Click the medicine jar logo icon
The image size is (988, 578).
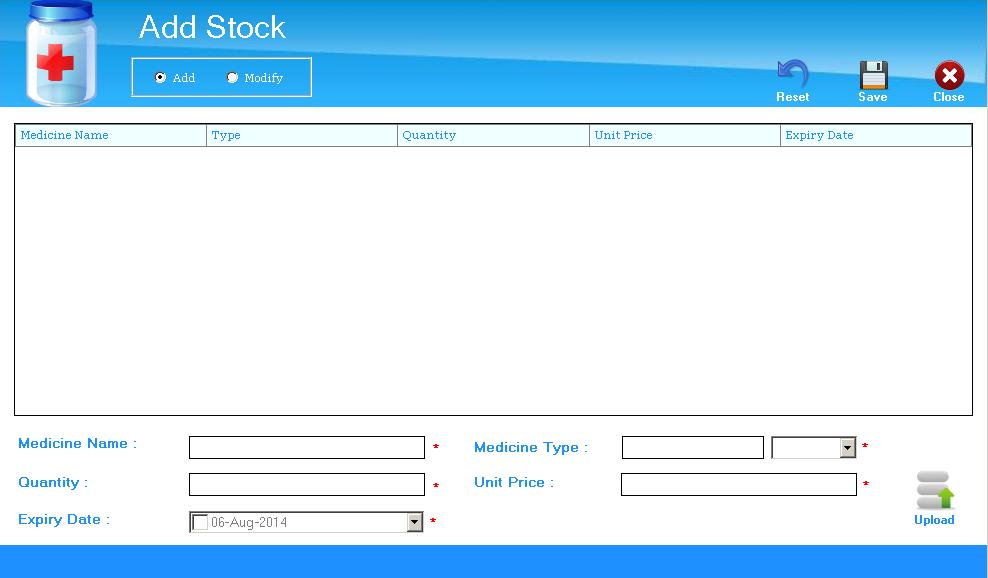coord(61,53)
